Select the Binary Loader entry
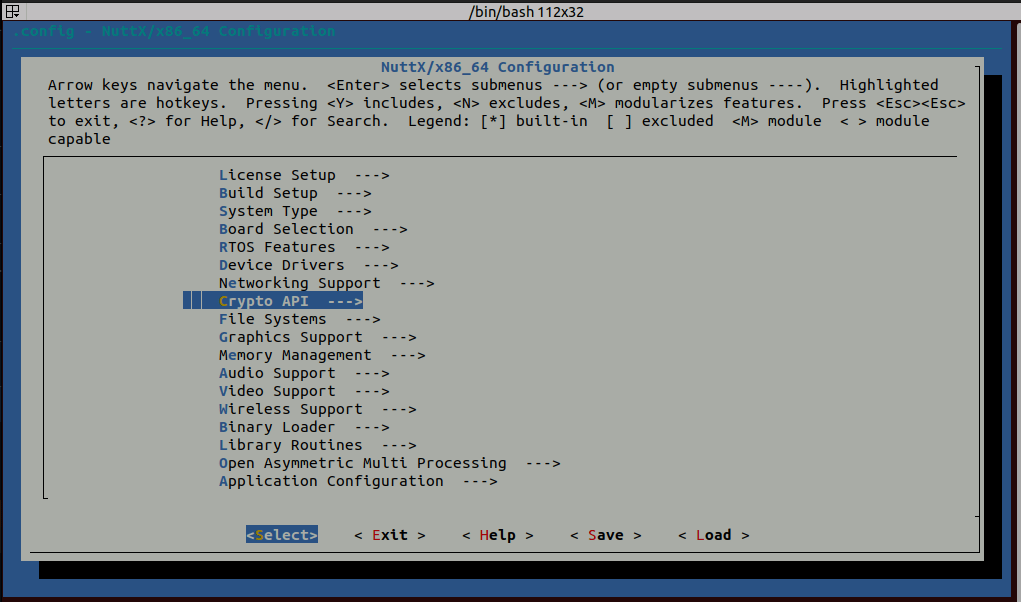This screenshot has height=602, width=1021. pyautogui.click(x=277, y=426)
